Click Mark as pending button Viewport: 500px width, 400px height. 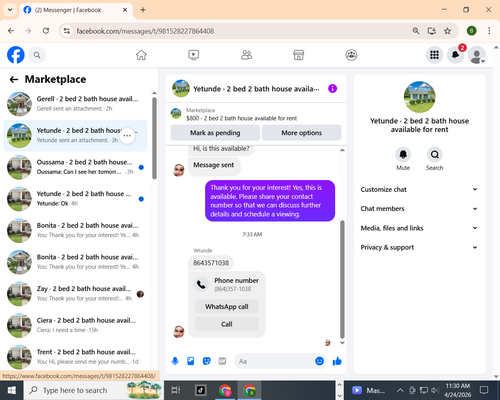coord(215,133)
